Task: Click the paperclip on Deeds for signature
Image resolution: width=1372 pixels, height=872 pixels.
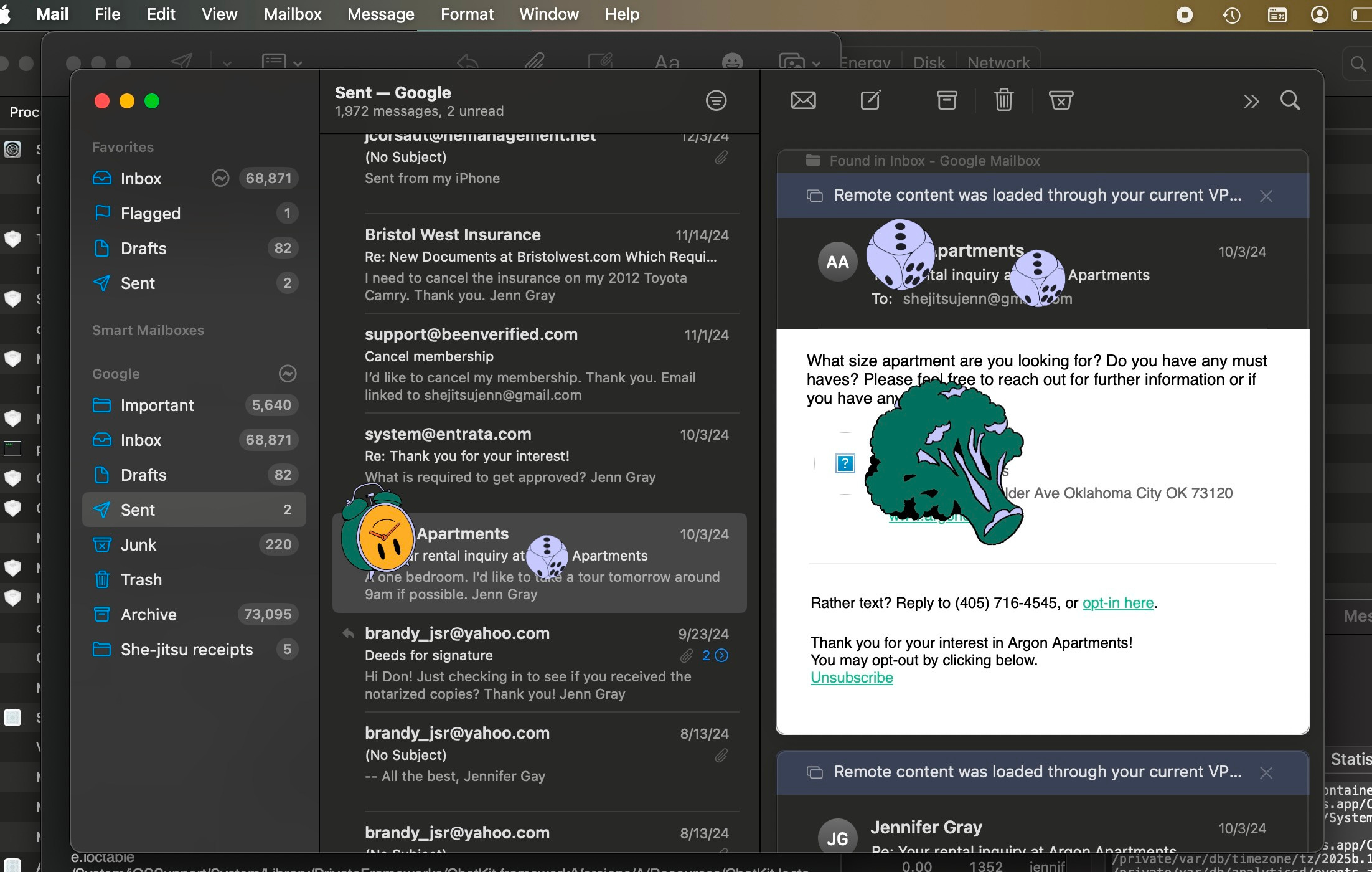Action: [x=686, y=655]
